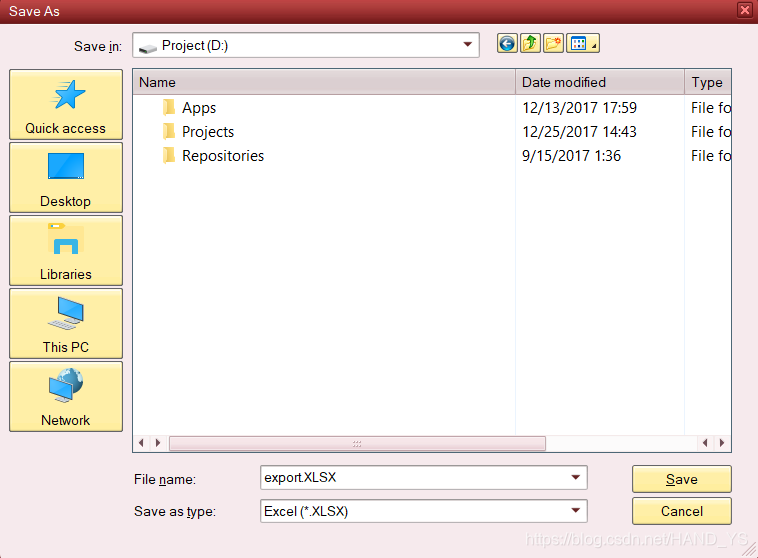The height and width of the screenshot is (558, 758).
Task: Close the Save As dialog
Action: click(x=744, y=10)
